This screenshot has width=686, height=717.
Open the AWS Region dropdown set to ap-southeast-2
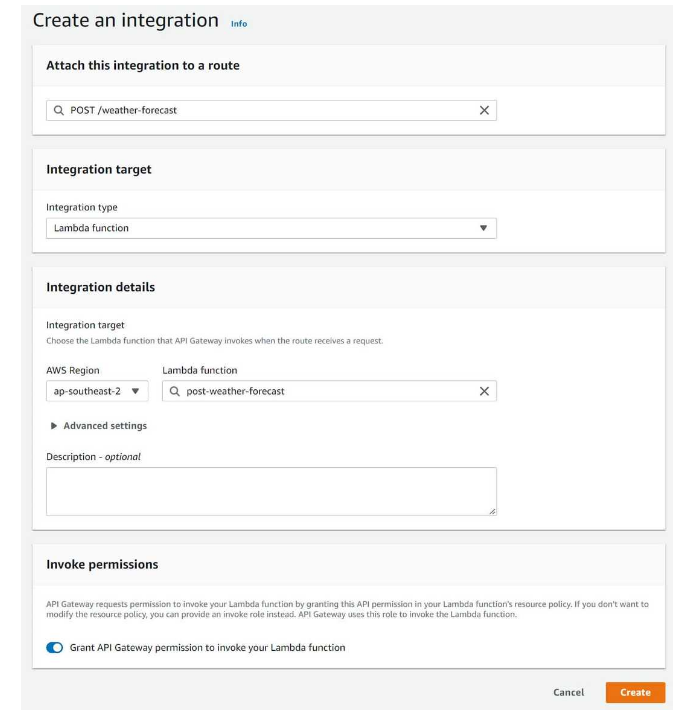point(97,391)
